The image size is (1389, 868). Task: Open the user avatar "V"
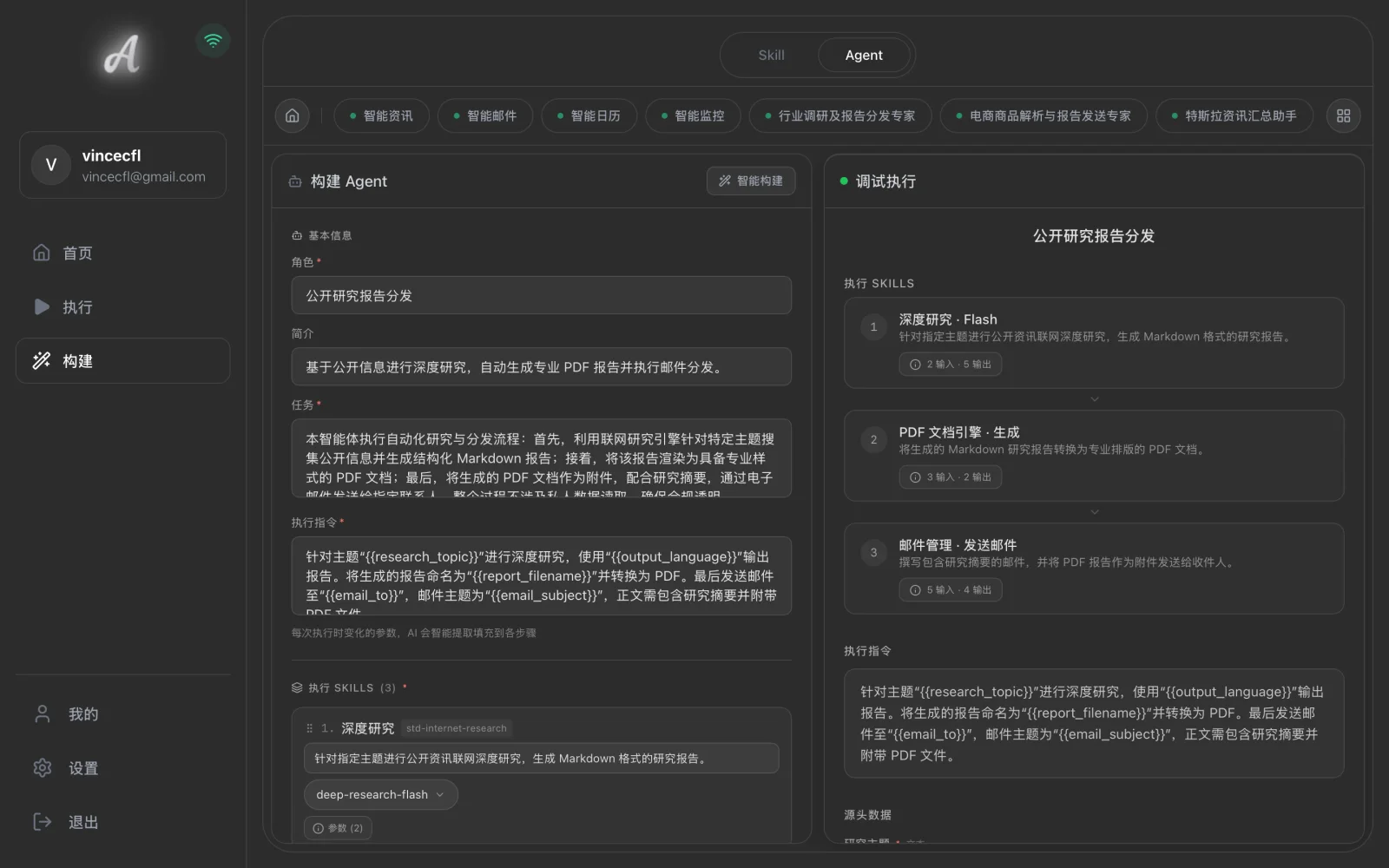[x=51, y=165]
